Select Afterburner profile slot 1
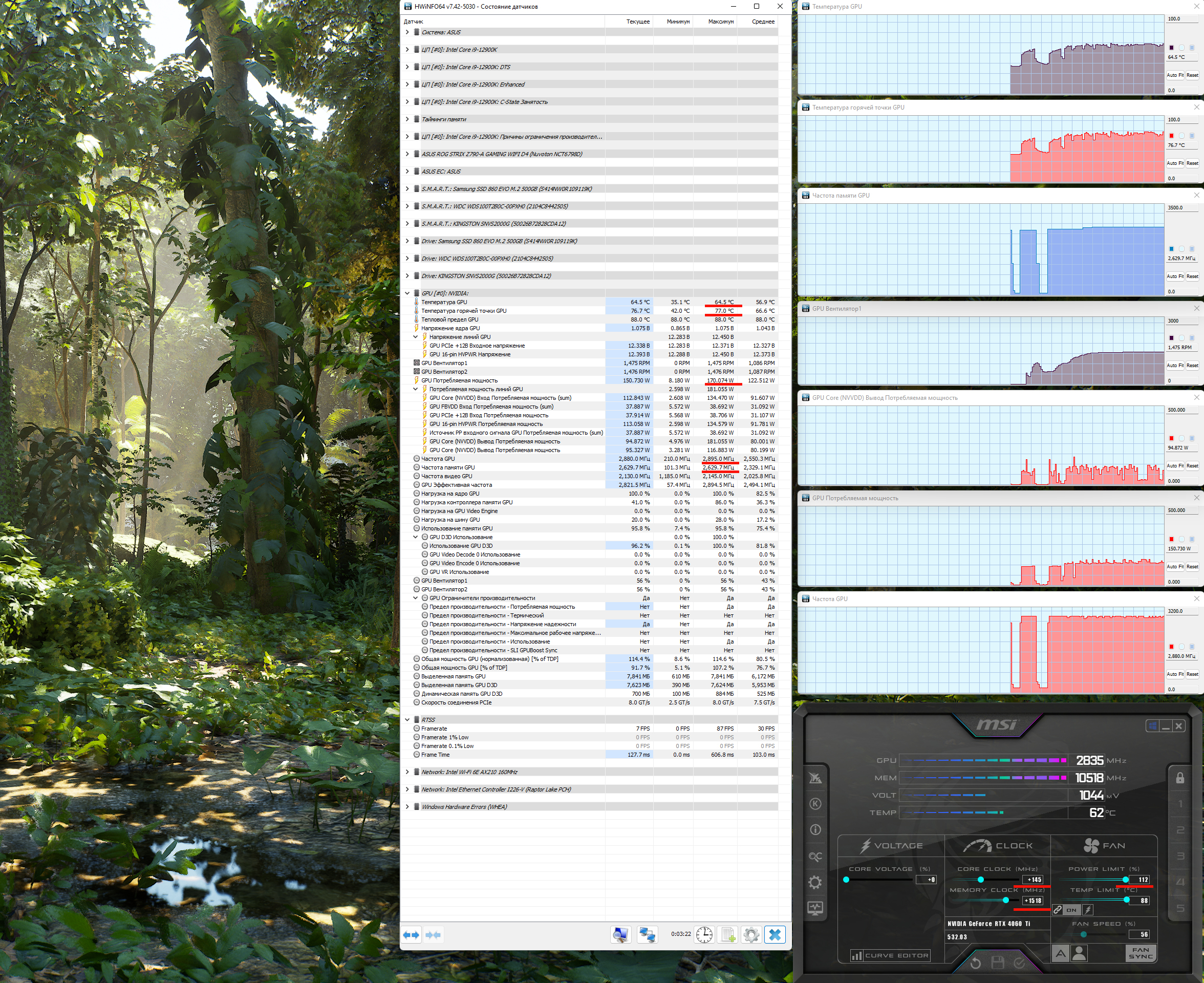 pos(1179,804)
